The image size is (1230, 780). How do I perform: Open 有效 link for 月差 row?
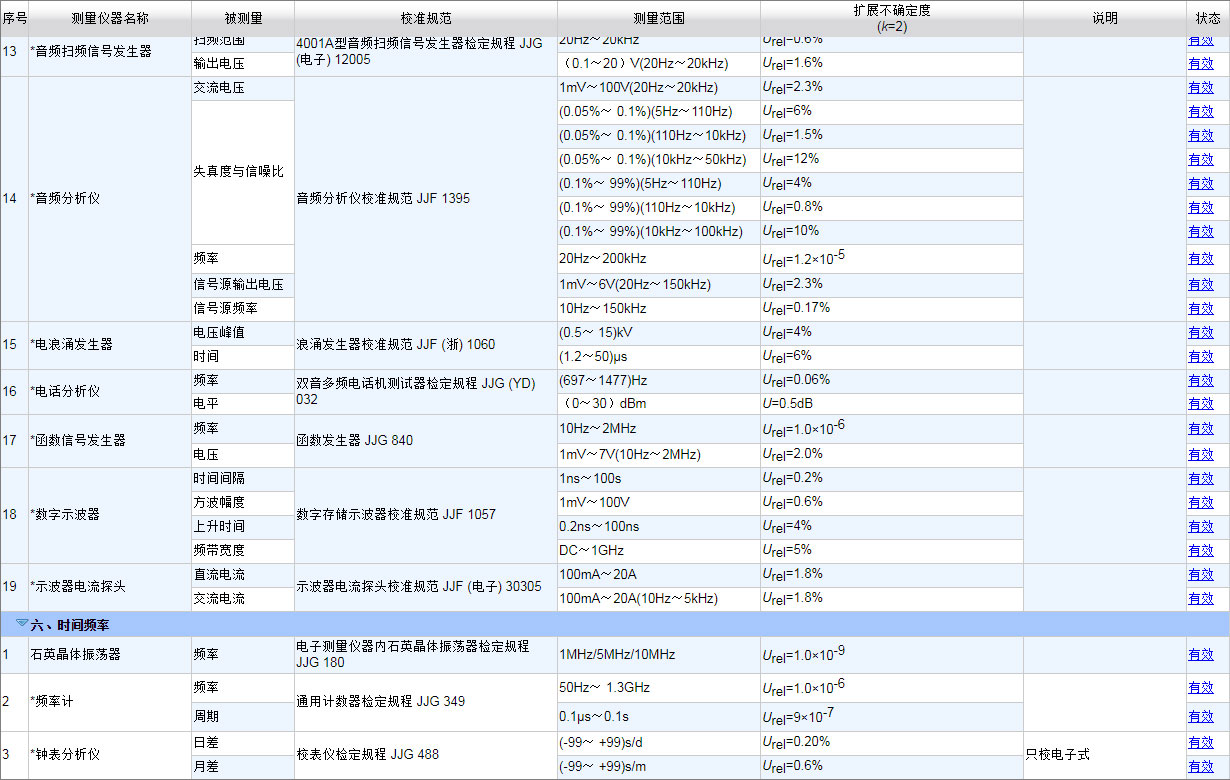[x=1200, y=767]
